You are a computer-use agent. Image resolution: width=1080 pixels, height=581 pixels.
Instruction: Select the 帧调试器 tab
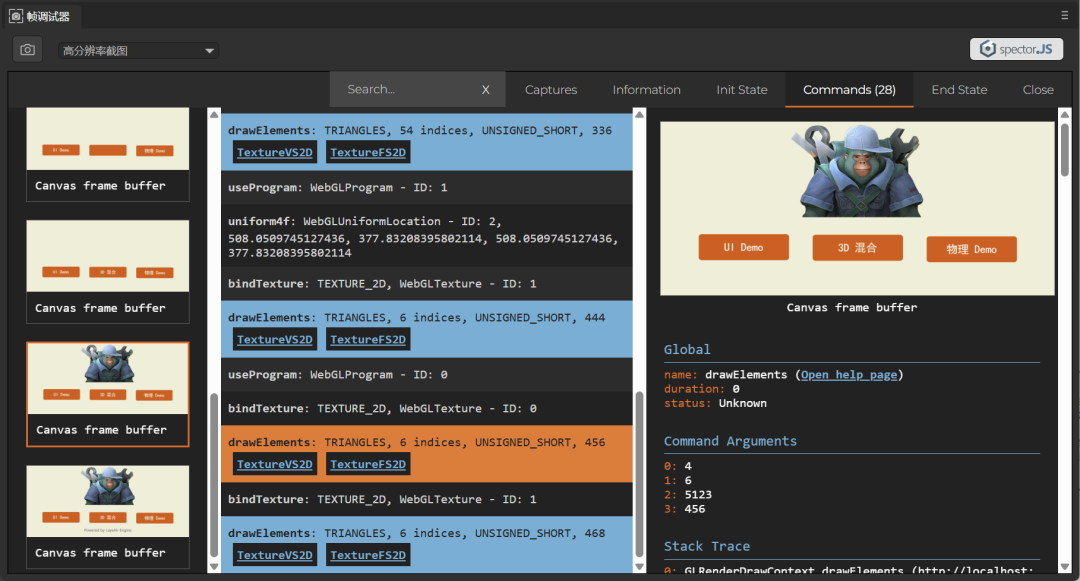(x=40, y=16)
